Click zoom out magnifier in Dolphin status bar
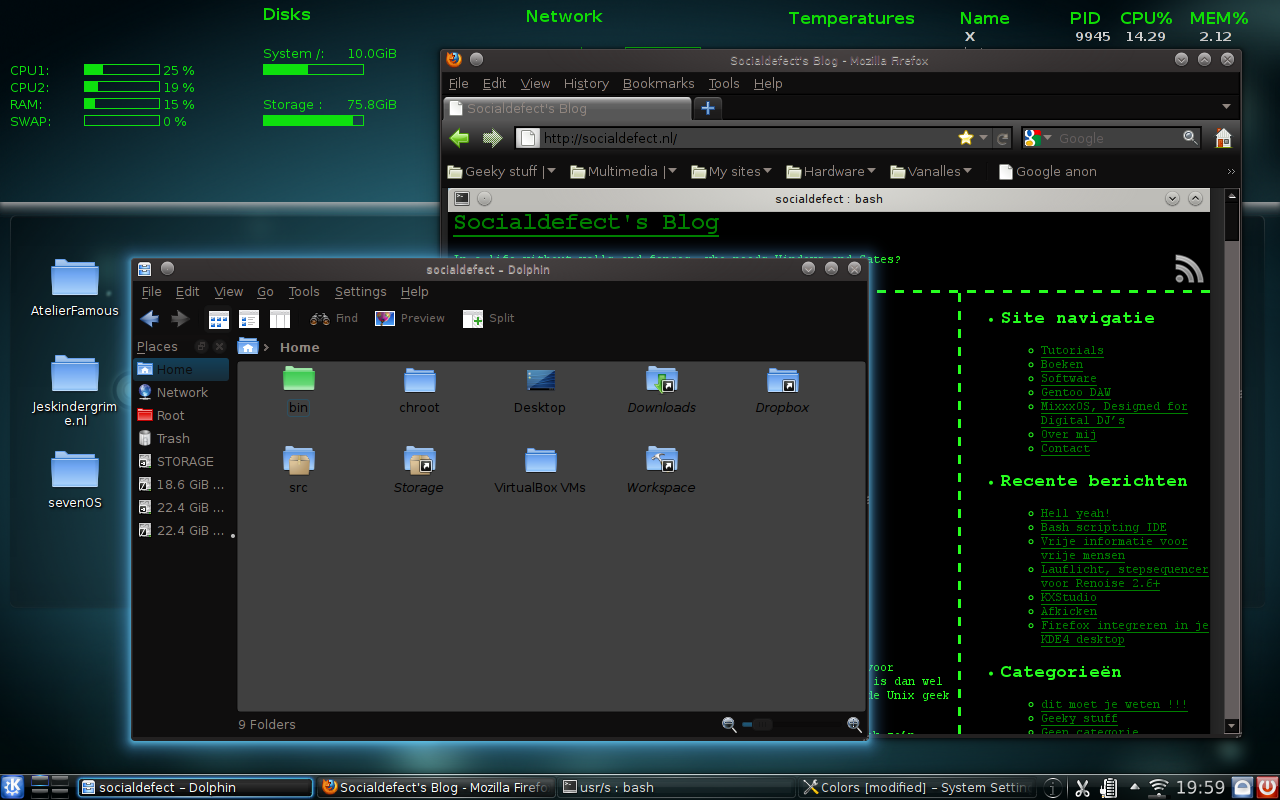The image size is (1280, 800). (729, 724)
